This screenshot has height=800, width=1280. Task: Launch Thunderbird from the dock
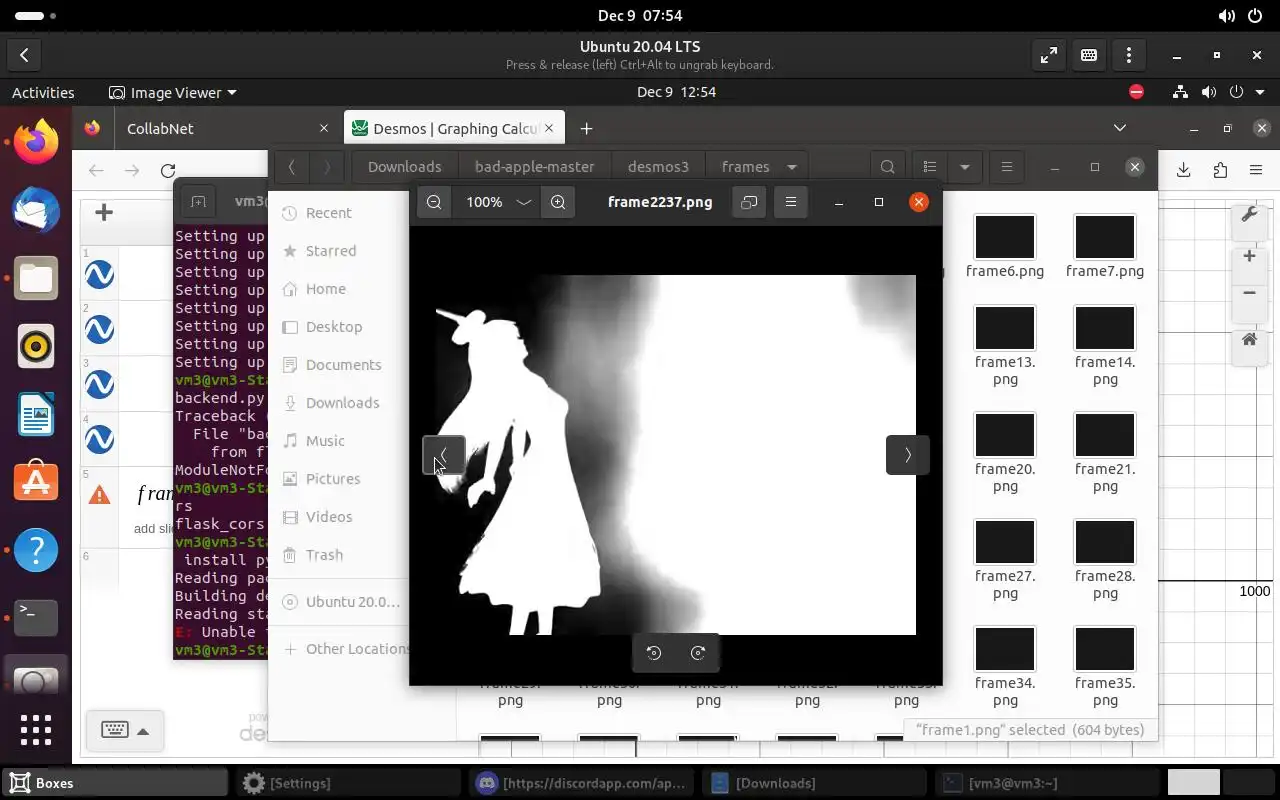coord(36,211)
